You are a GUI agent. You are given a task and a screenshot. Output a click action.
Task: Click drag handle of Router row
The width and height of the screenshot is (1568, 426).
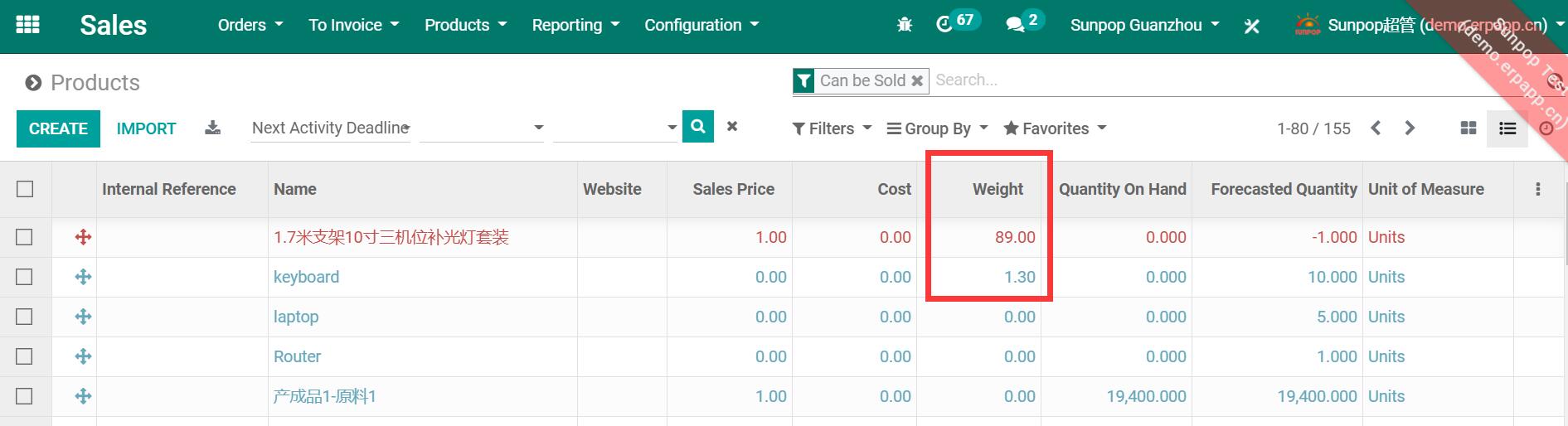[83, 356]
